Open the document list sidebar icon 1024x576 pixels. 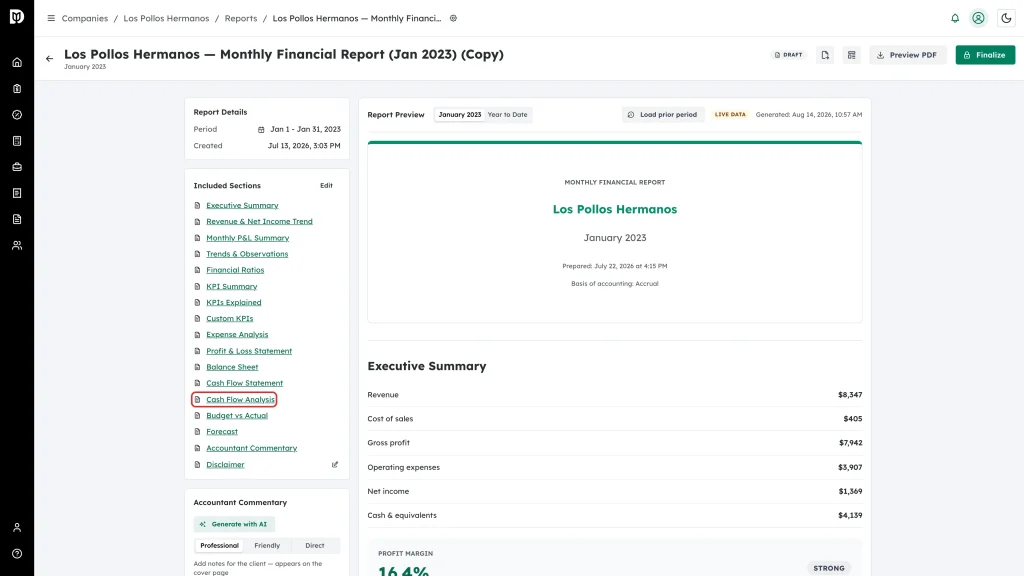(x=17, y=193)
